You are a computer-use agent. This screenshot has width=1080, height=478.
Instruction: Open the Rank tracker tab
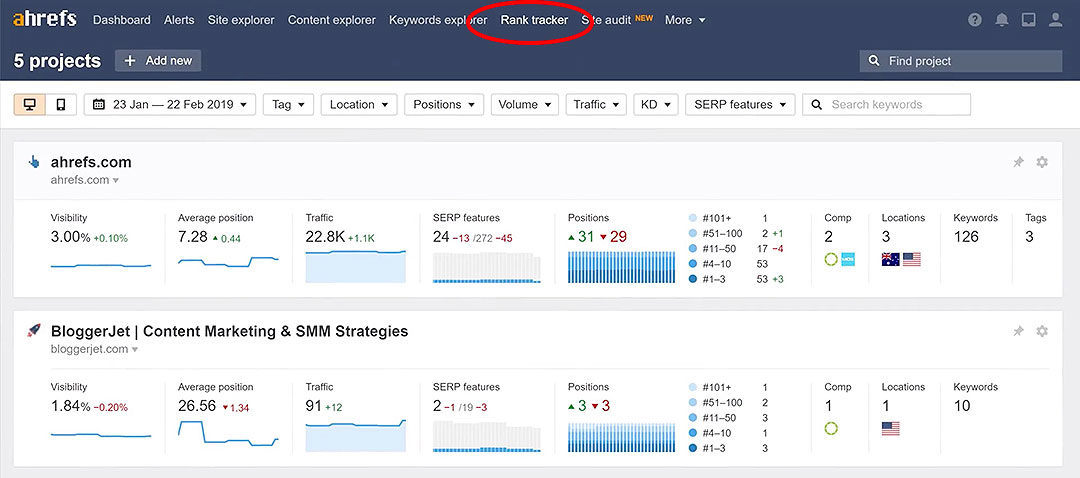[534, 20]
